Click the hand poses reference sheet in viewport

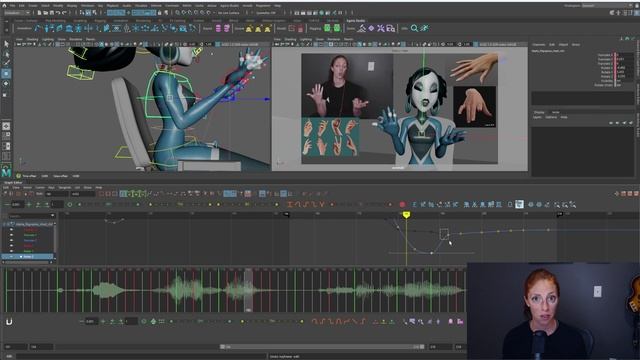pyautogui.click(x=330, y=137)
